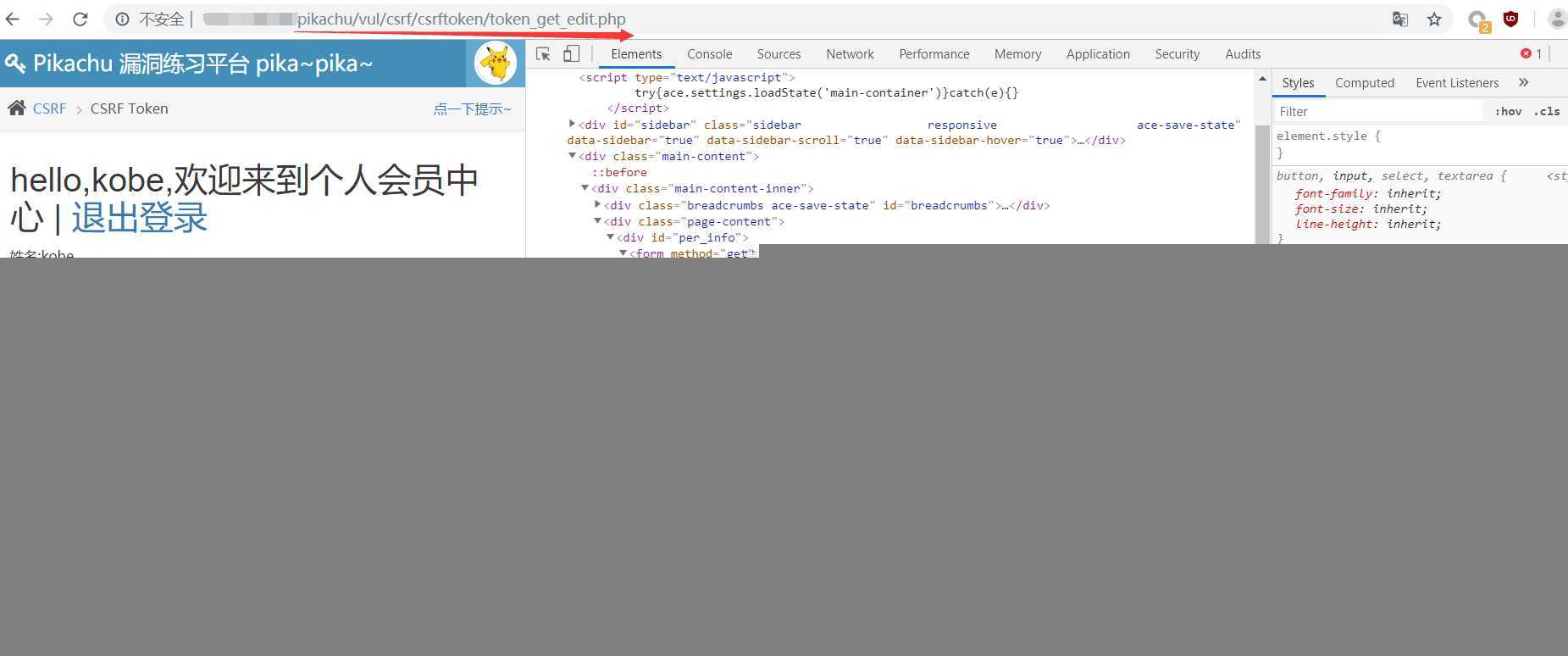Click the browser forward arrow

click(46, 19)
